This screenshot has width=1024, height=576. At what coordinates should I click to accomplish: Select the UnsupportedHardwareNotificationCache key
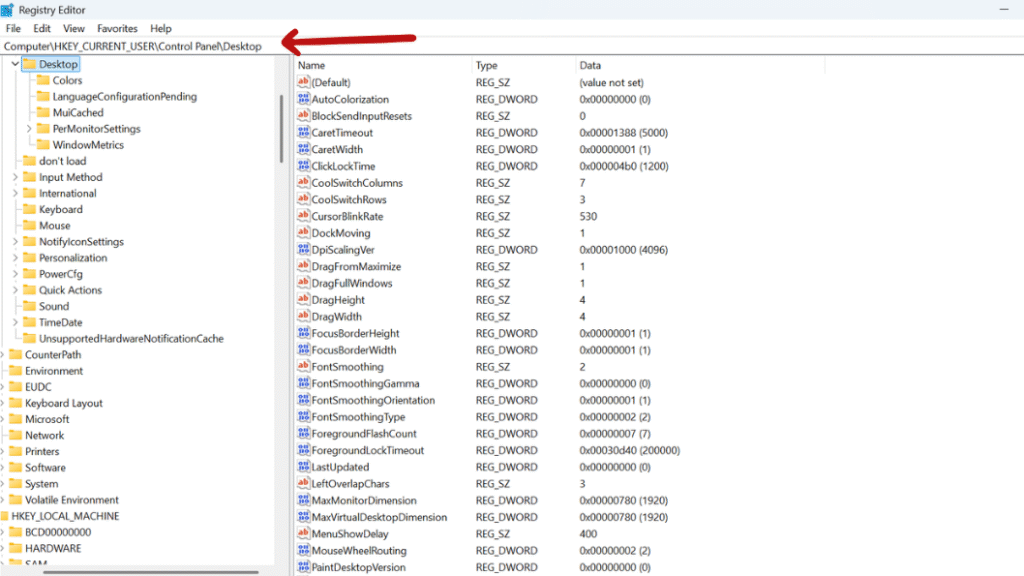[131, 338]
